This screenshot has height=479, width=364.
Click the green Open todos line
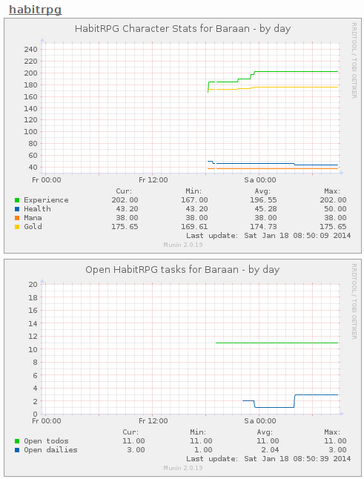coord(277,343)
